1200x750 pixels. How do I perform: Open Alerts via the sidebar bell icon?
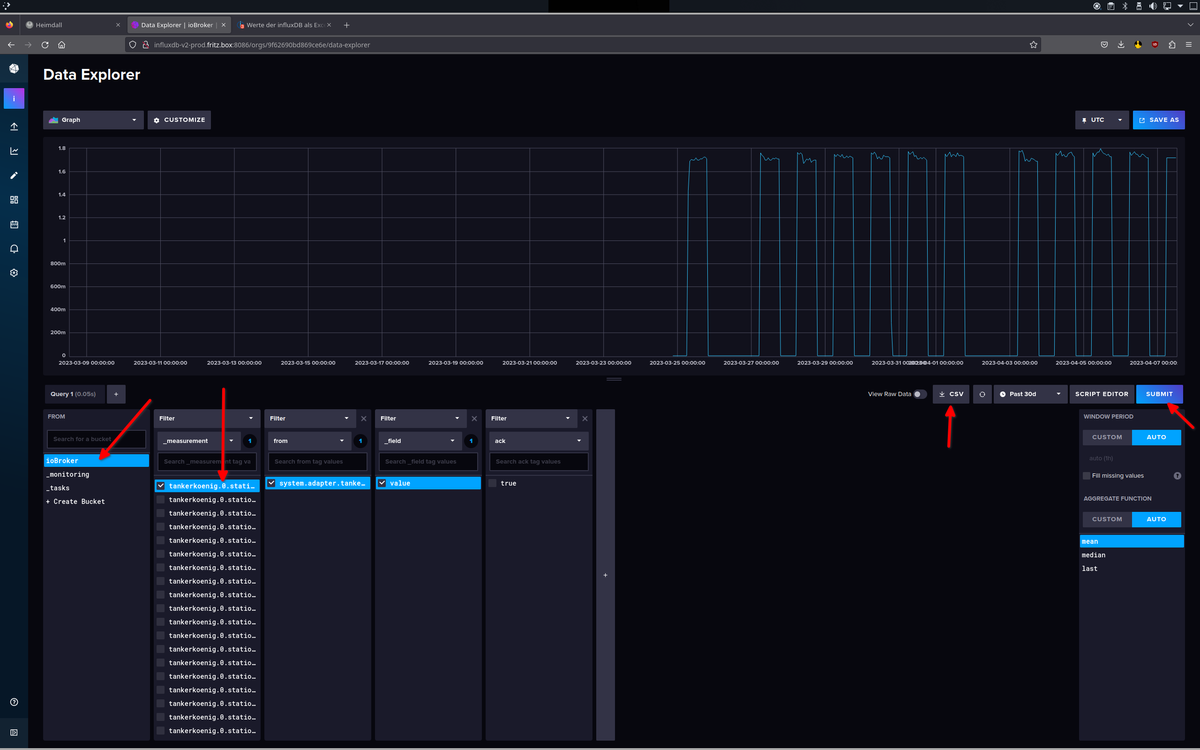pyautogui.click(x=14, y=248)
